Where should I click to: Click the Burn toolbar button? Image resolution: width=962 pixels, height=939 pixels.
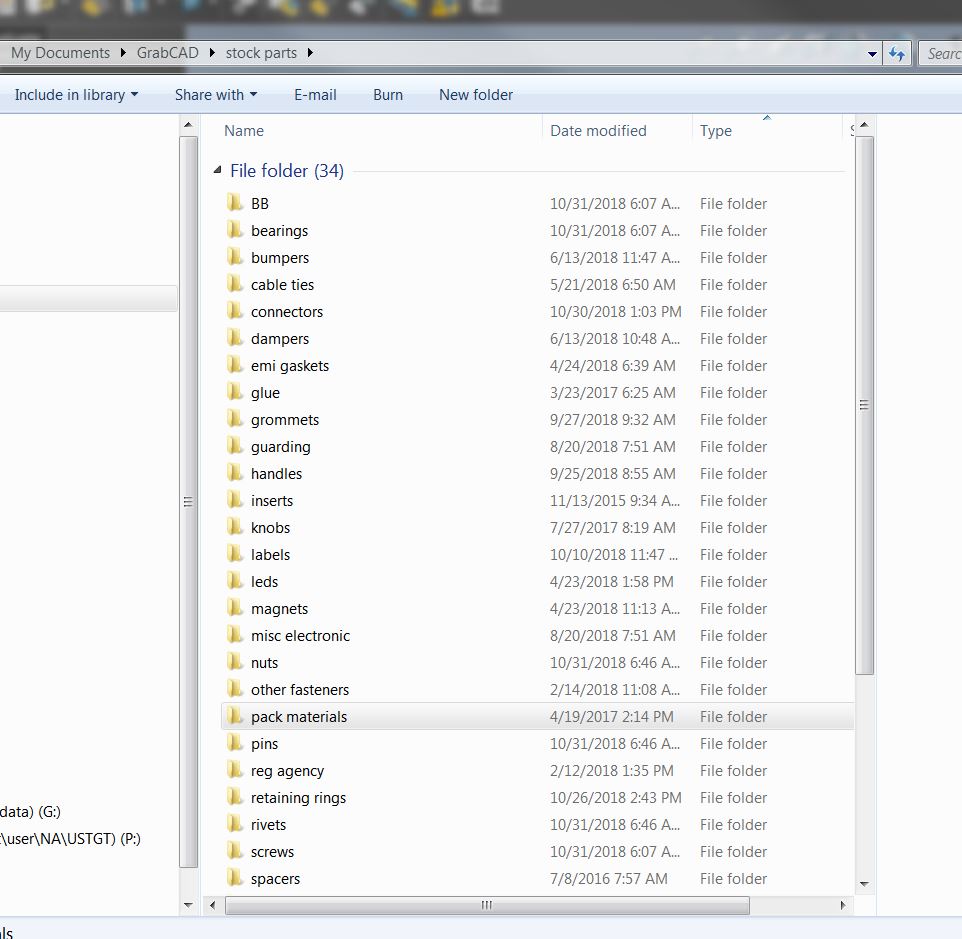pyautogui.click(x=387, y=94)
